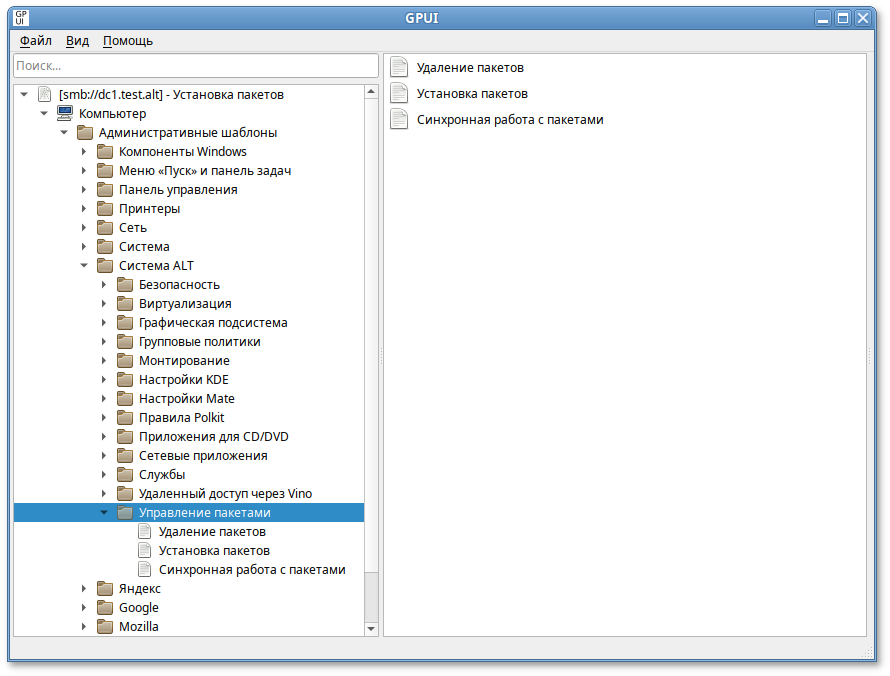
Task: Select Установка пакетов in the tree
Action: (213, 551)
